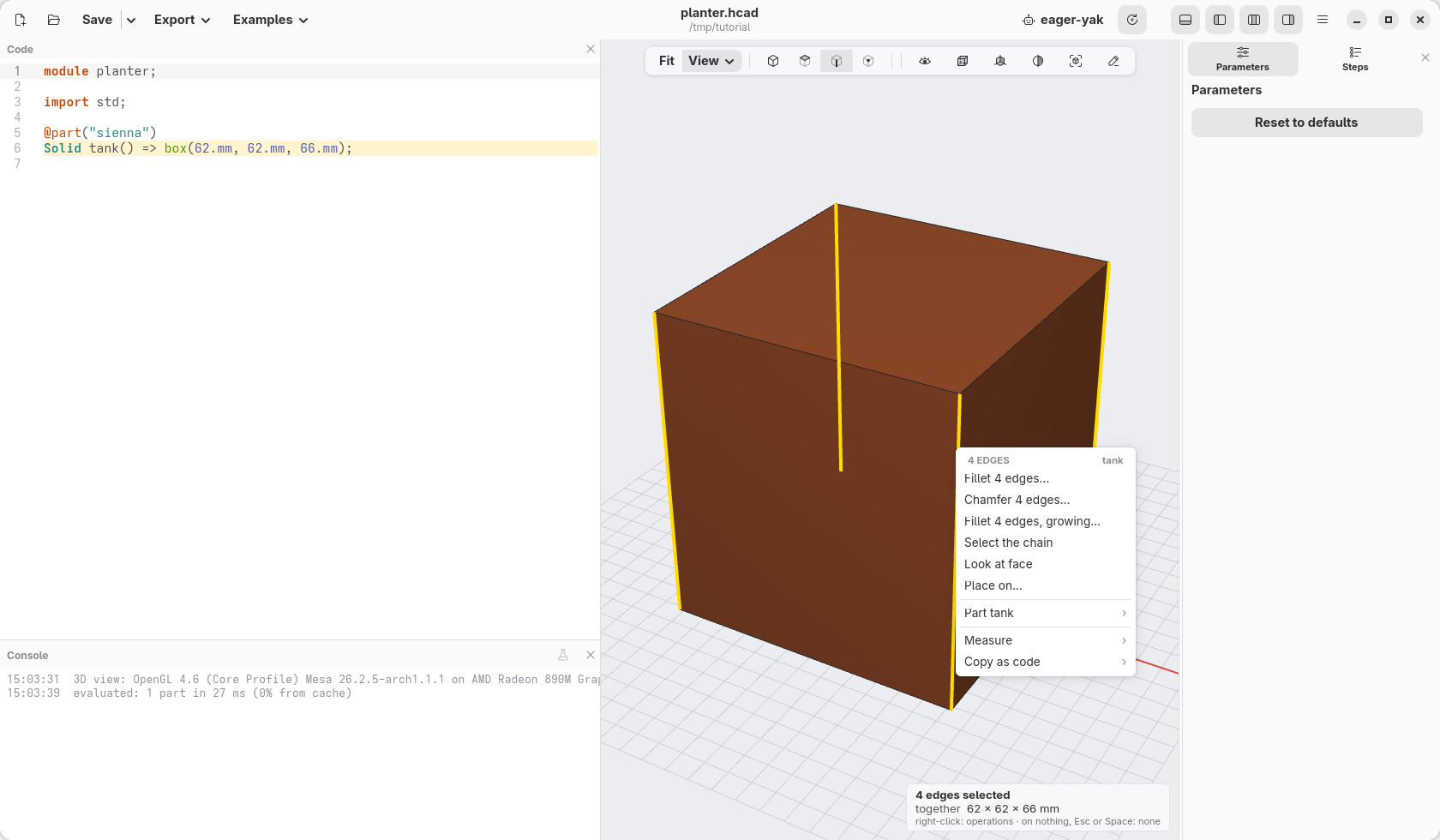Toggle the half-shaded circle rendering icon

[1038, 61]
